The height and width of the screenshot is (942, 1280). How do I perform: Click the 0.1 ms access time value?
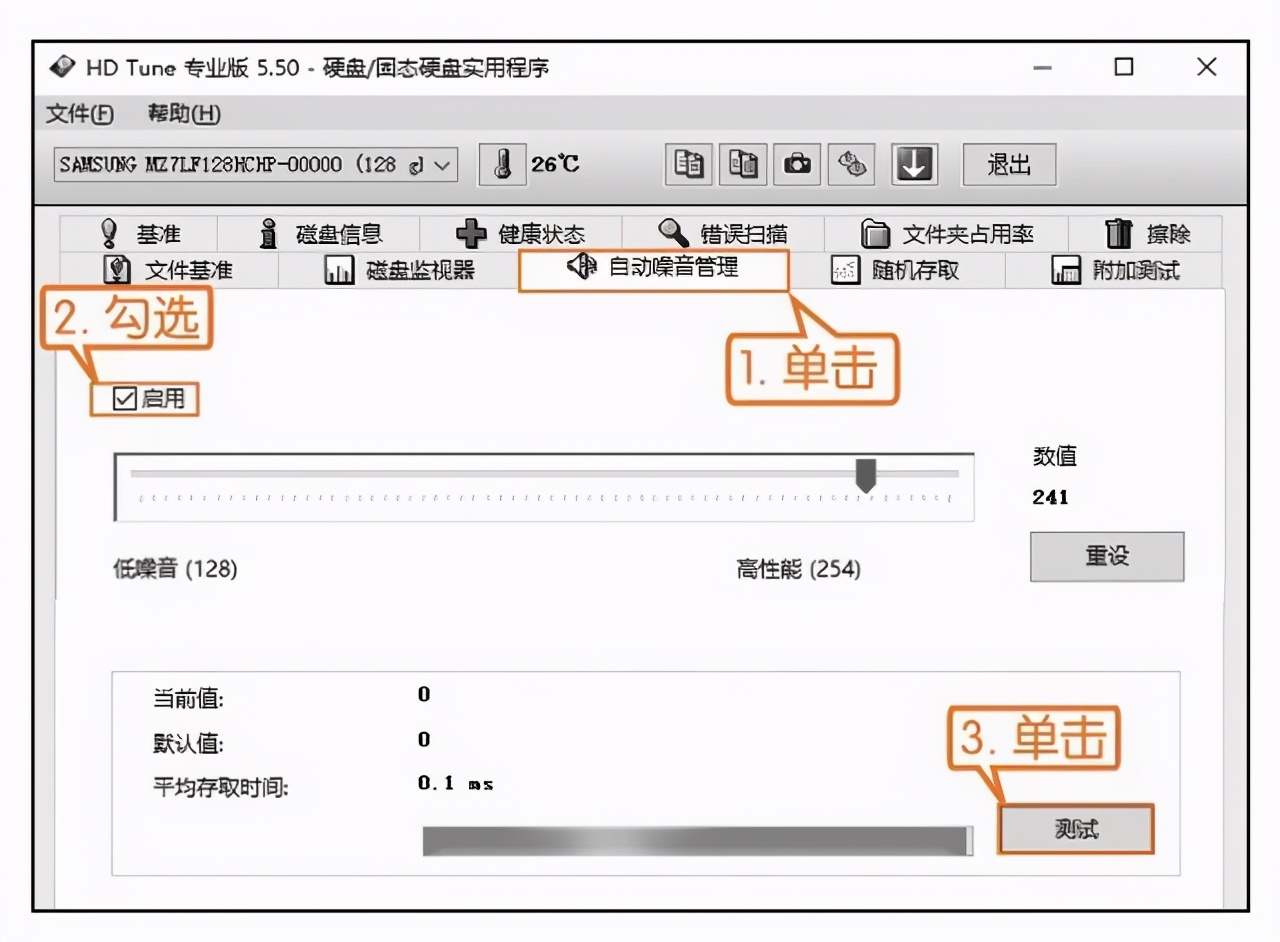click(456, 784)
